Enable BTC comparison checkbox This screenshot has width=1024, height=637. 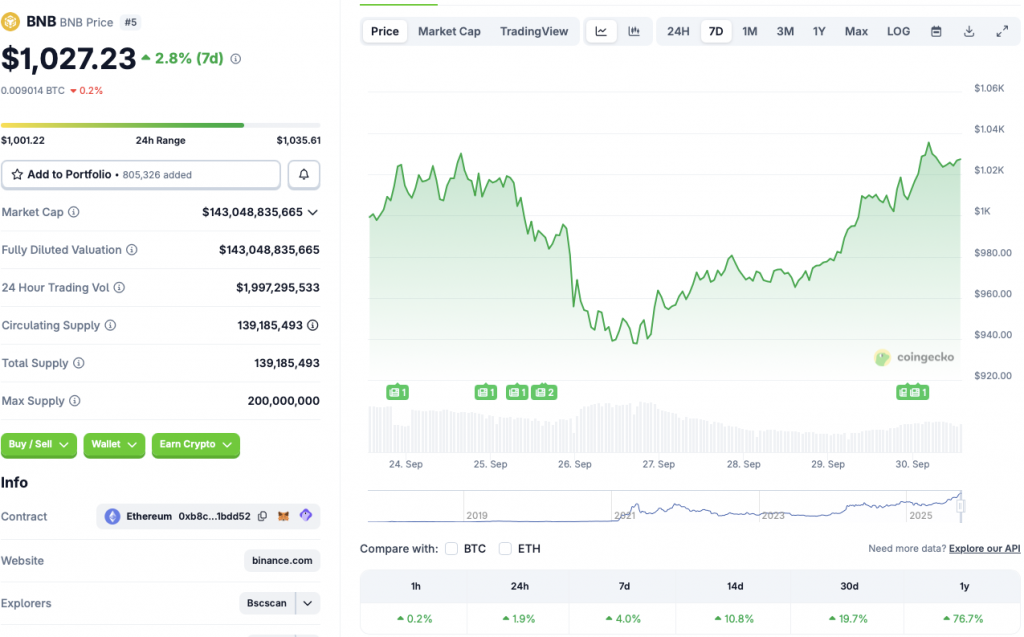[x=451, y=549]
